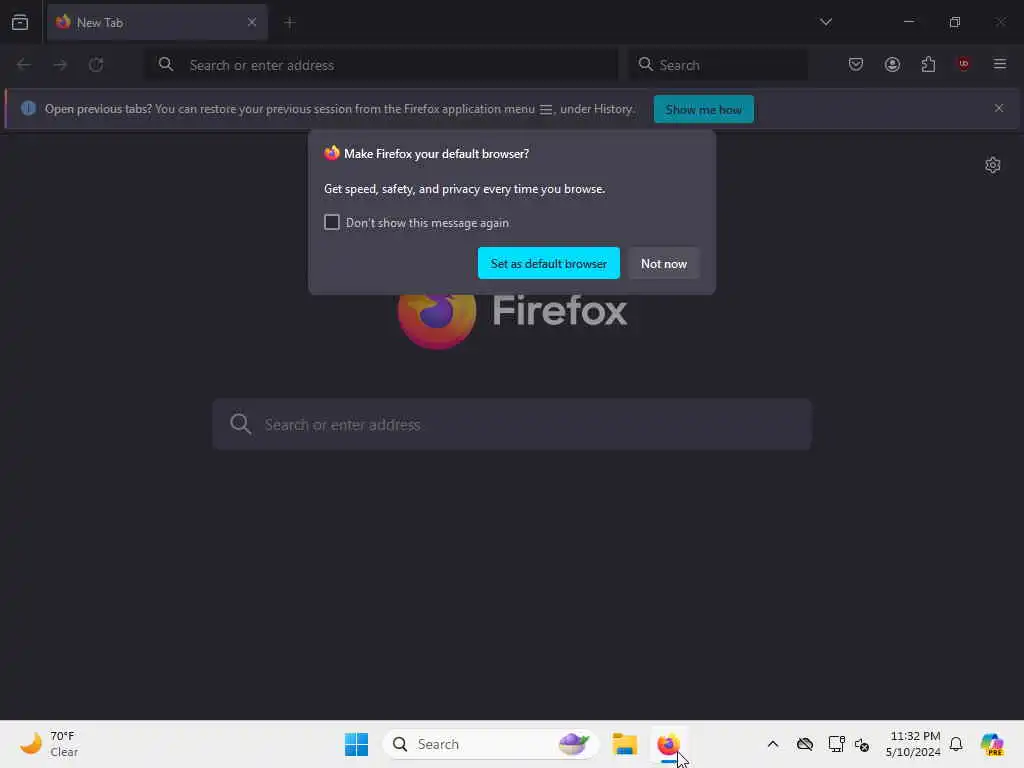Reload the current page
The width and height of the screenshot is (1024, 768).
tap(96, 65)
